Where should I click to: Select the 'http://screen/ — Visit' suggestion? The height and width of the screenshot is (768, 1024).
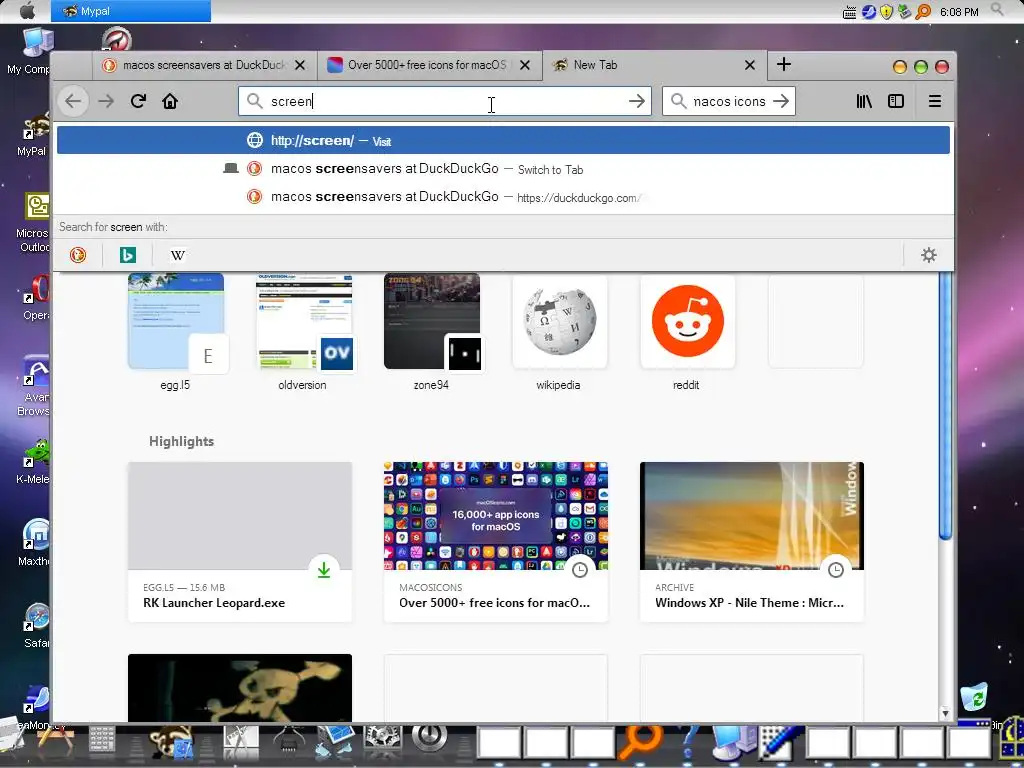point(503,140)
